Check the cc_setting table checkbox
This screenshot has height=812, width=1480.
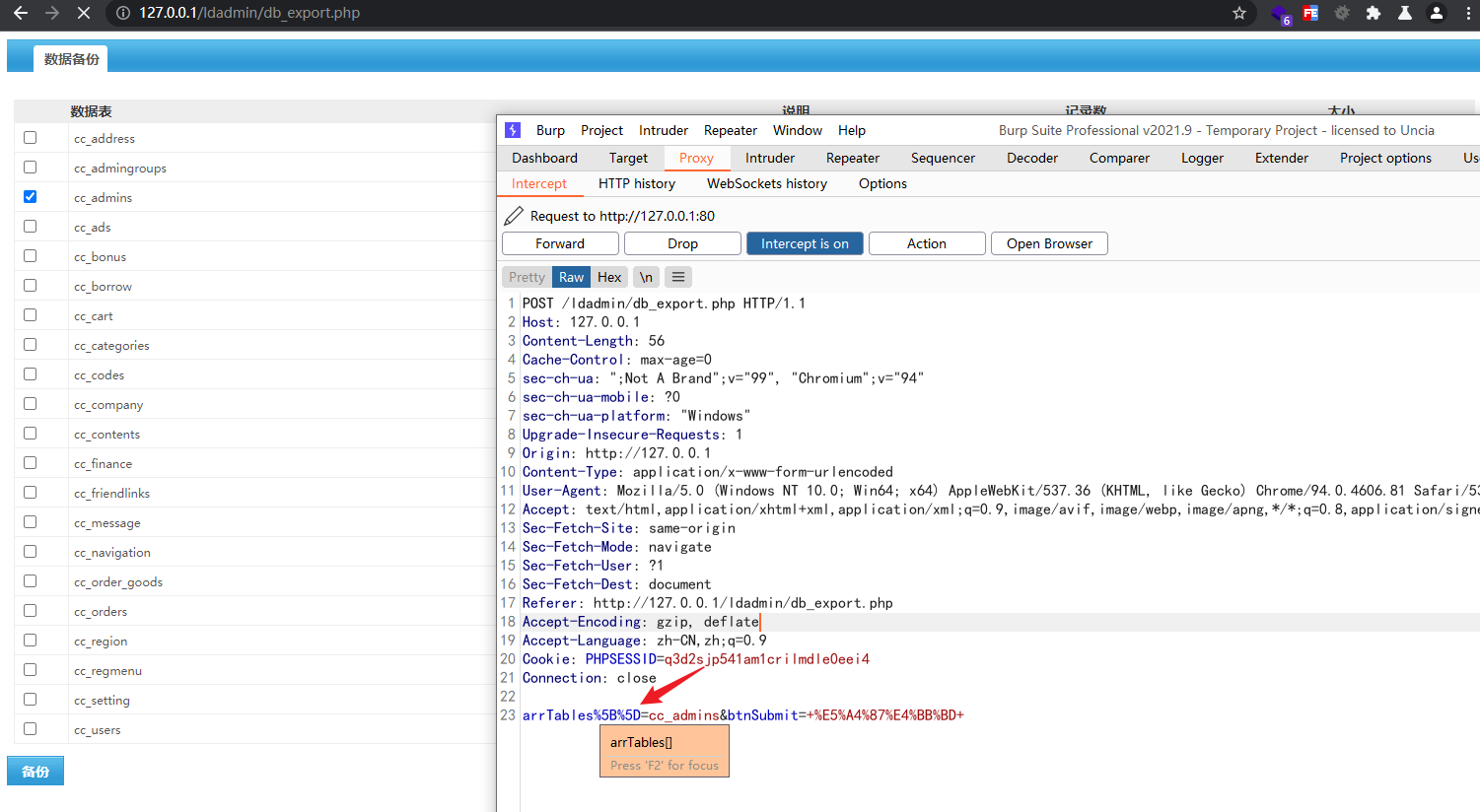[x=30, y=700]
